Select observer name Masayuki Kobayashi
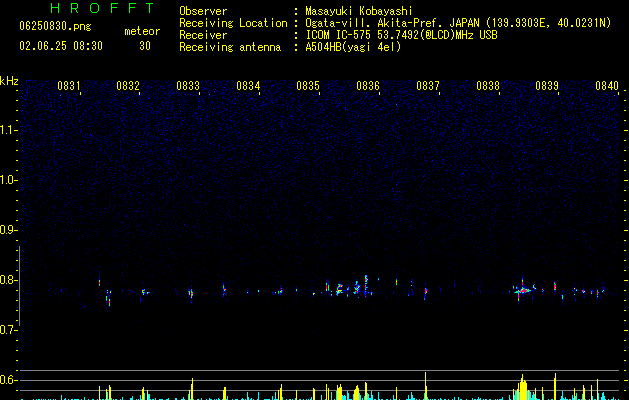 tap(359, 11)
